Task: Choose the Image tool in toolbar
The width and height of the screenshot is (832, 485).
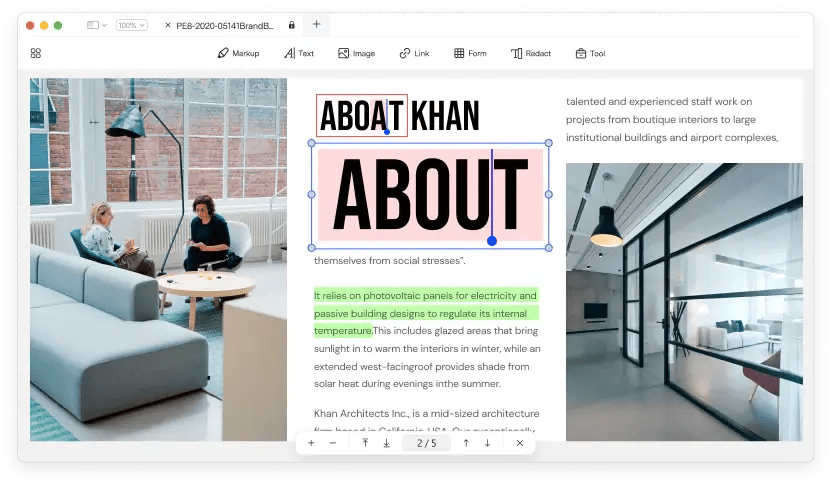Action: pos(356,53)
